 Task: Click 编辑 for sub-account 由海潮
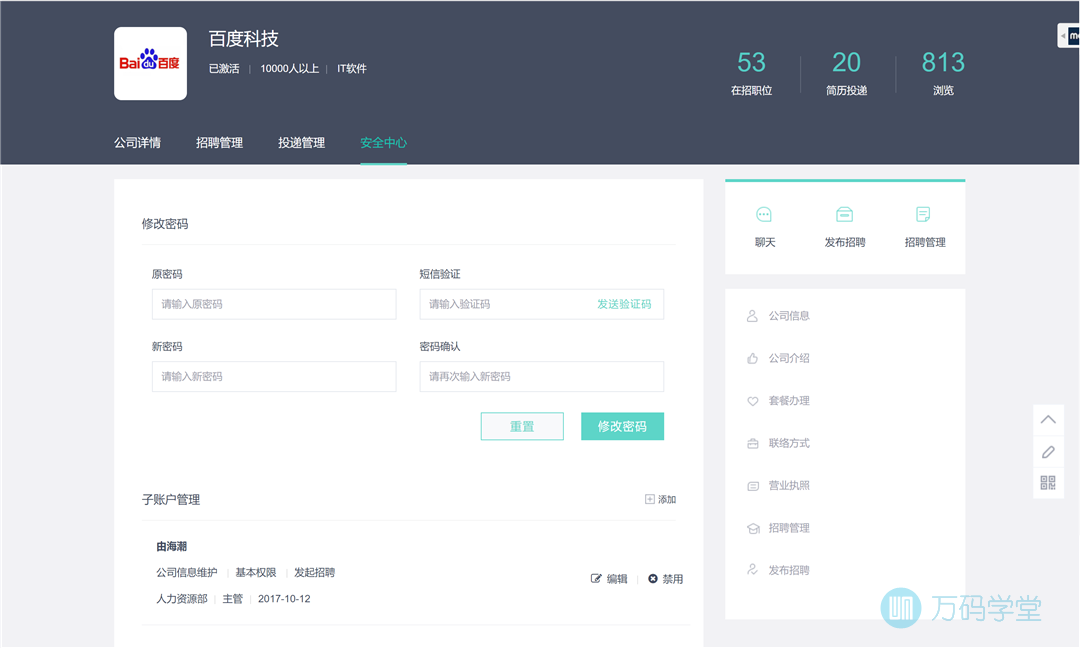617,578
